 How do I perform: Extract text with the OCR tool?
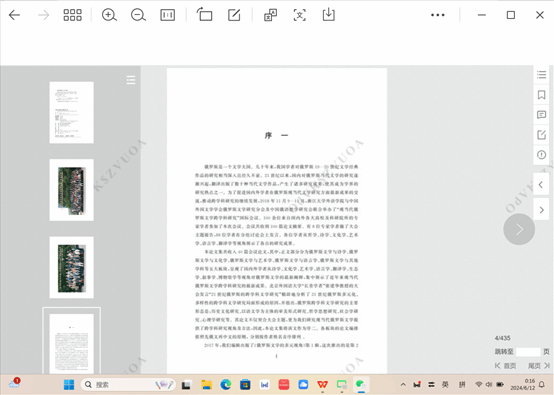click(x=300, y=15)
